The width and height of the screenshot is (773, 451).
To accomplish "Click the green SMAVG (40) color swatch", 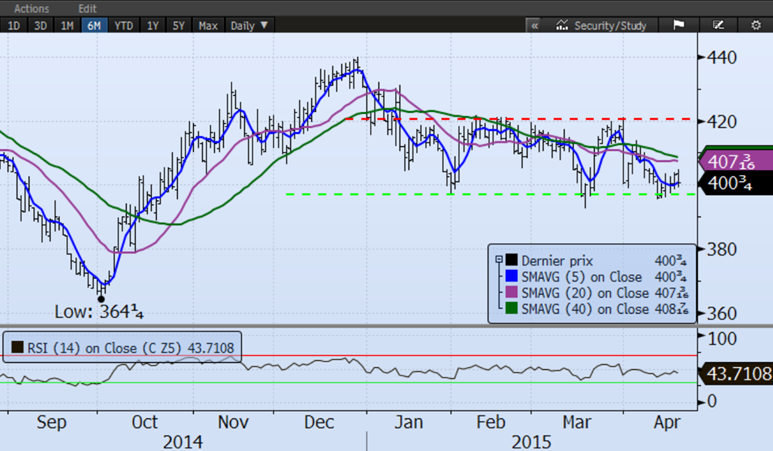I will [513, 309].
